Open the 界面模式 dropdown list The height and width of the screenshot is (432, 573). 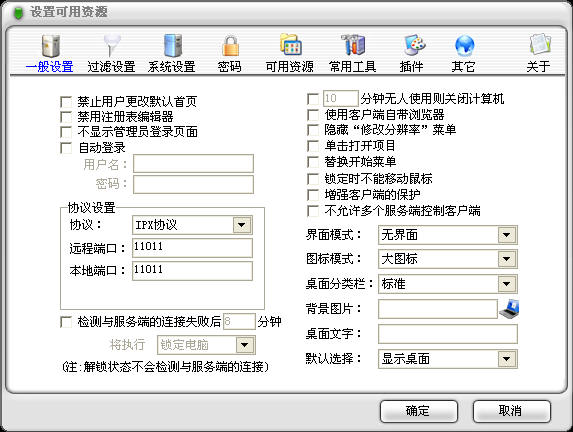[507, 235]
